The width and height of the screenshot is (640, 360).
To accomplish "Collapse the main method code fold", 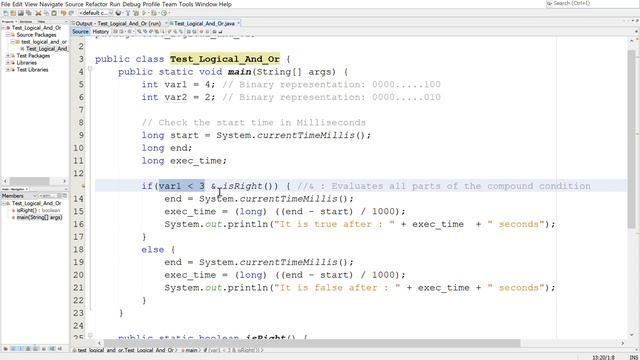I will pos(90,69).
